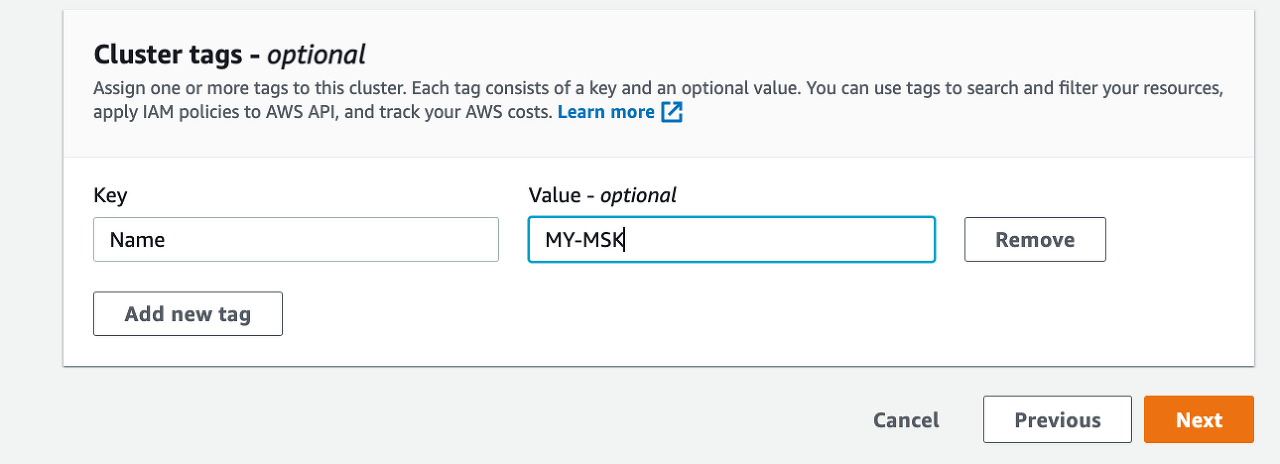Viewport: 1280px width, 464px height.
Task: Click the gray background left of Cancel
Action: pyautogui.click(x=450, y=420)
